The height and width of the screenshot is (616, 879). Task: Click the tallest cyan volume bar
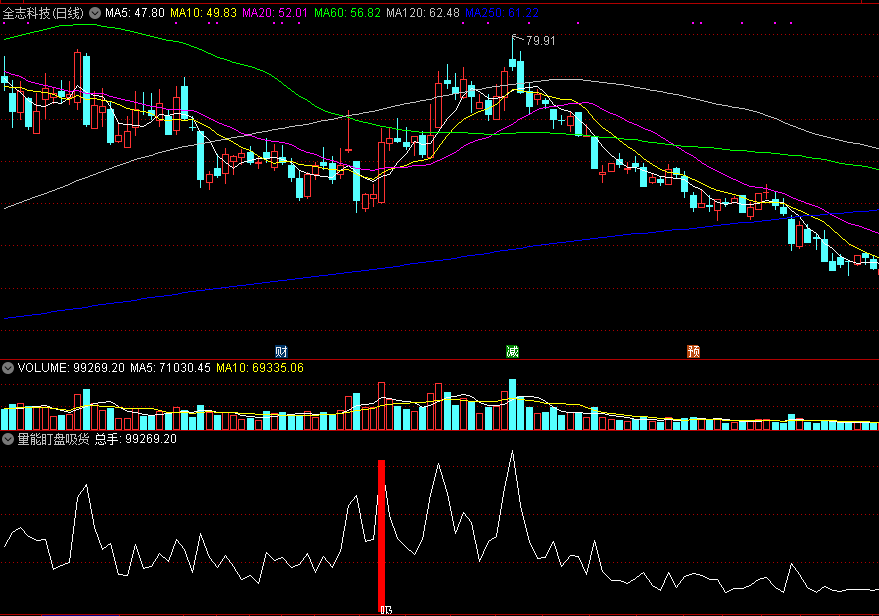click(512, 405)
